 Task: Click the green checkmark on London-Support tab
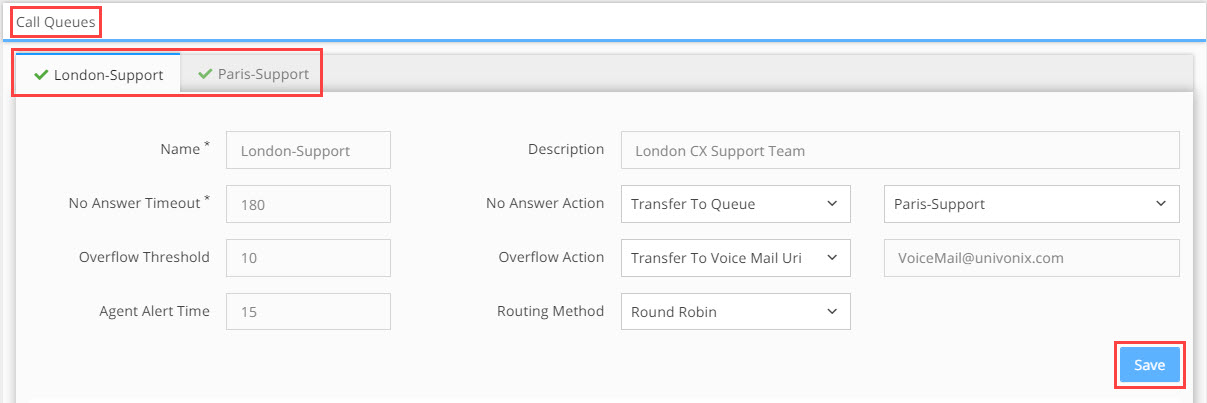(x=41, y=74)
